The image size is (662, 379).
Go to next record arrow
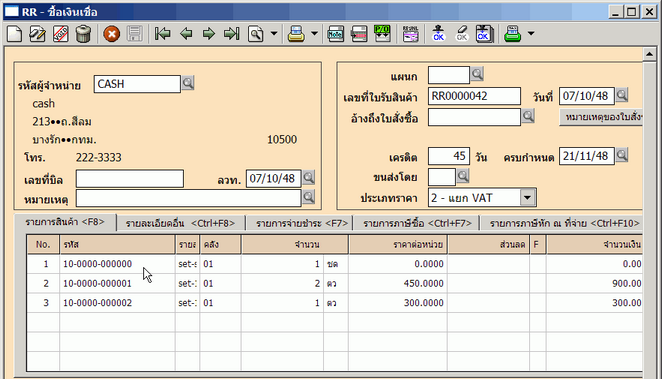tap(209, 34)
